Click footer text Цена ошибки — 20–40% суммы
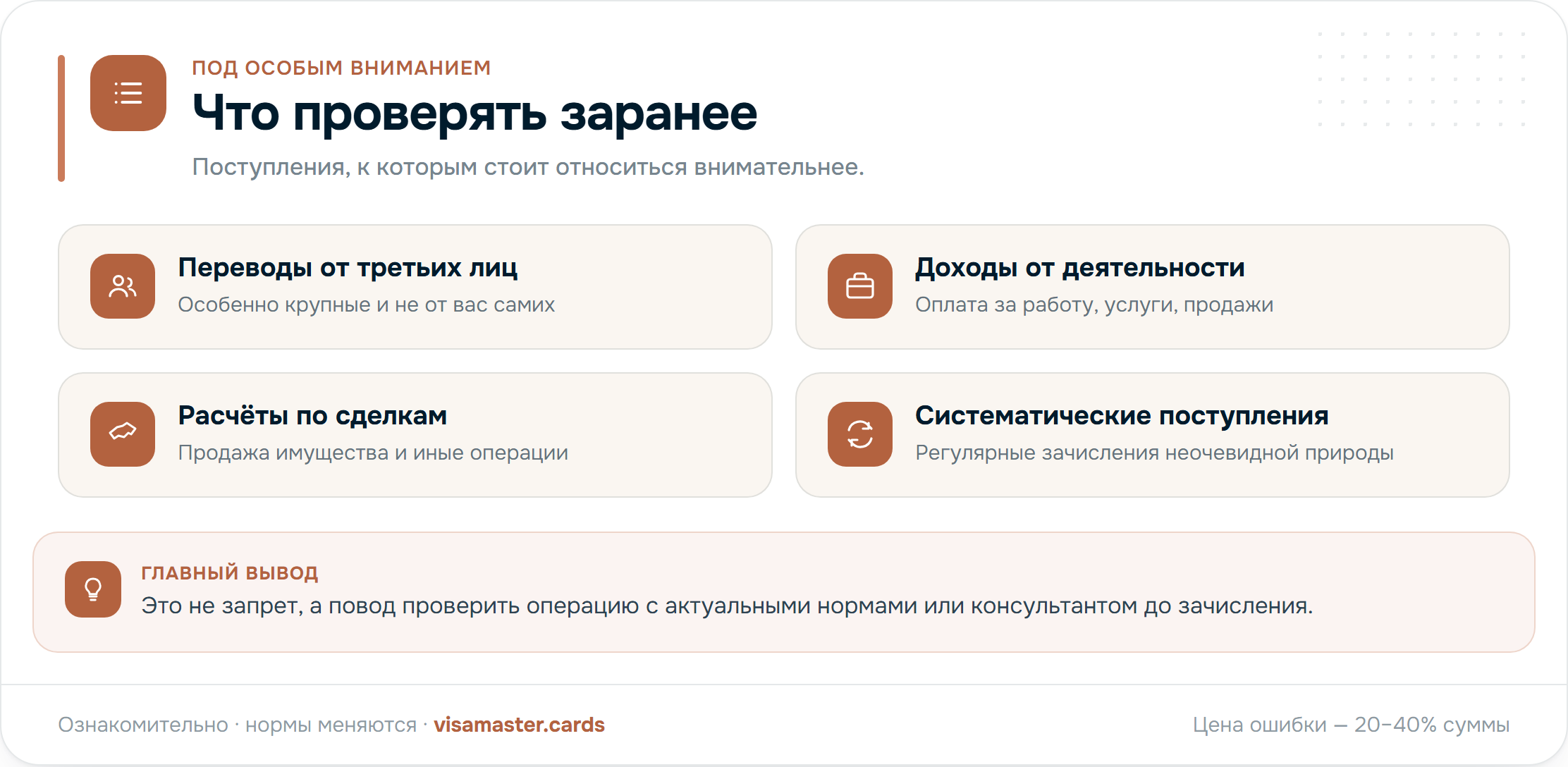This screenshot has height=767, width=1568. tap(1351, 725)
